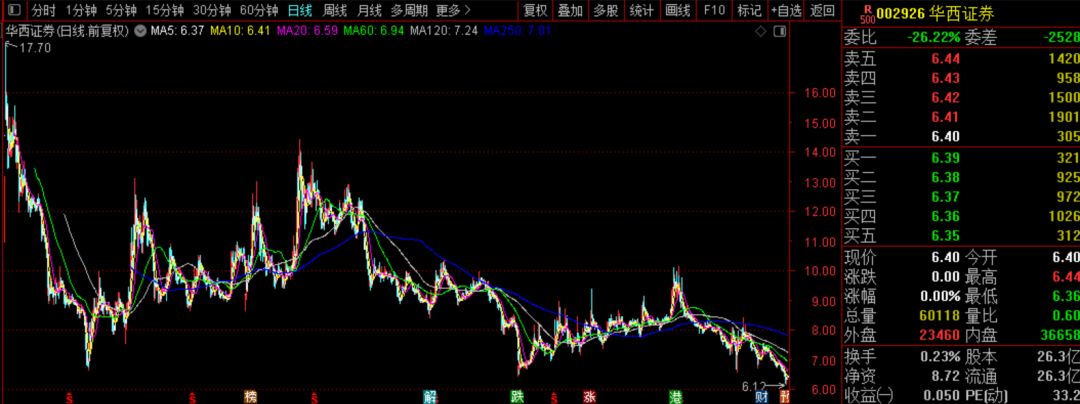Open the F10 company info button

pos(714,10)
